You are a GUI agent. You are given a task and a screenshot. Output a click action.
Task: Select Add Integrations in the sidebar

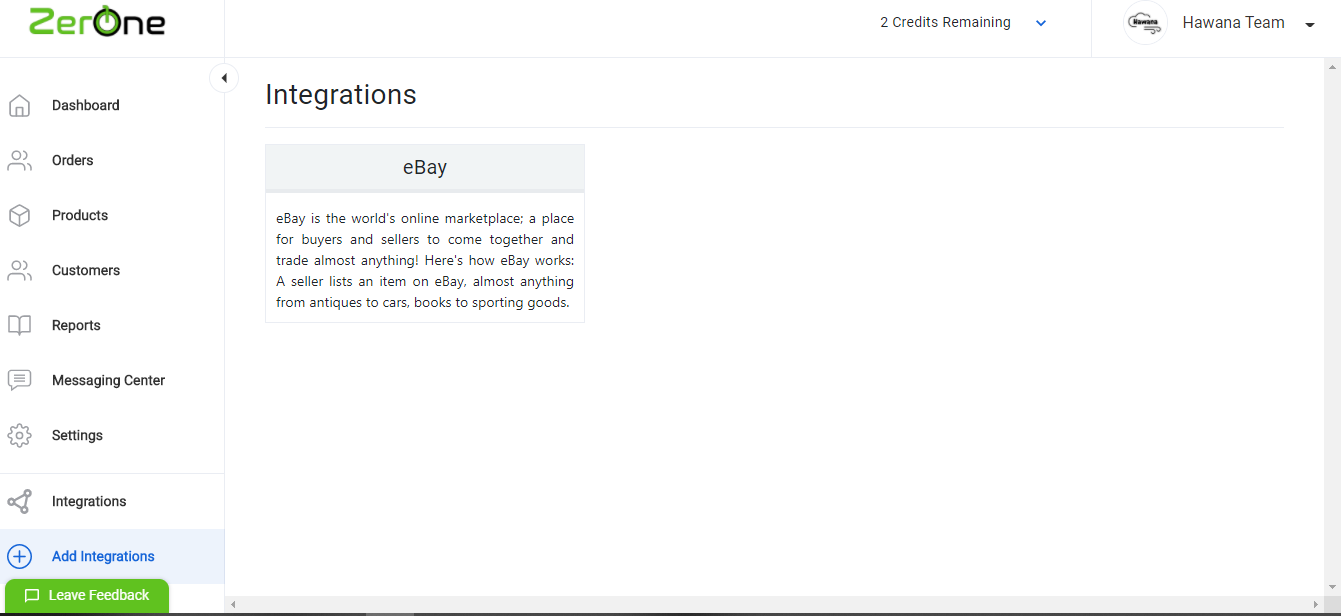click(112, 556)
